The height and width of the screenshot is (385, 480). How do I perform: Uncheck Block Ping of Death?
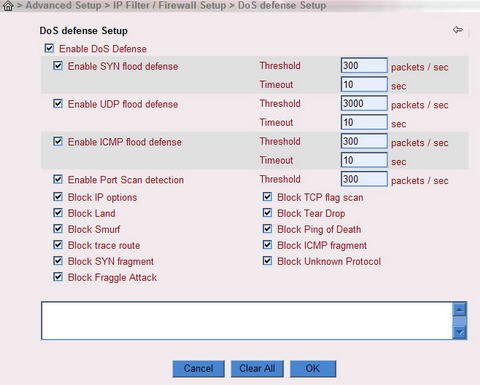pyautogui.click(x=267, y=229)
